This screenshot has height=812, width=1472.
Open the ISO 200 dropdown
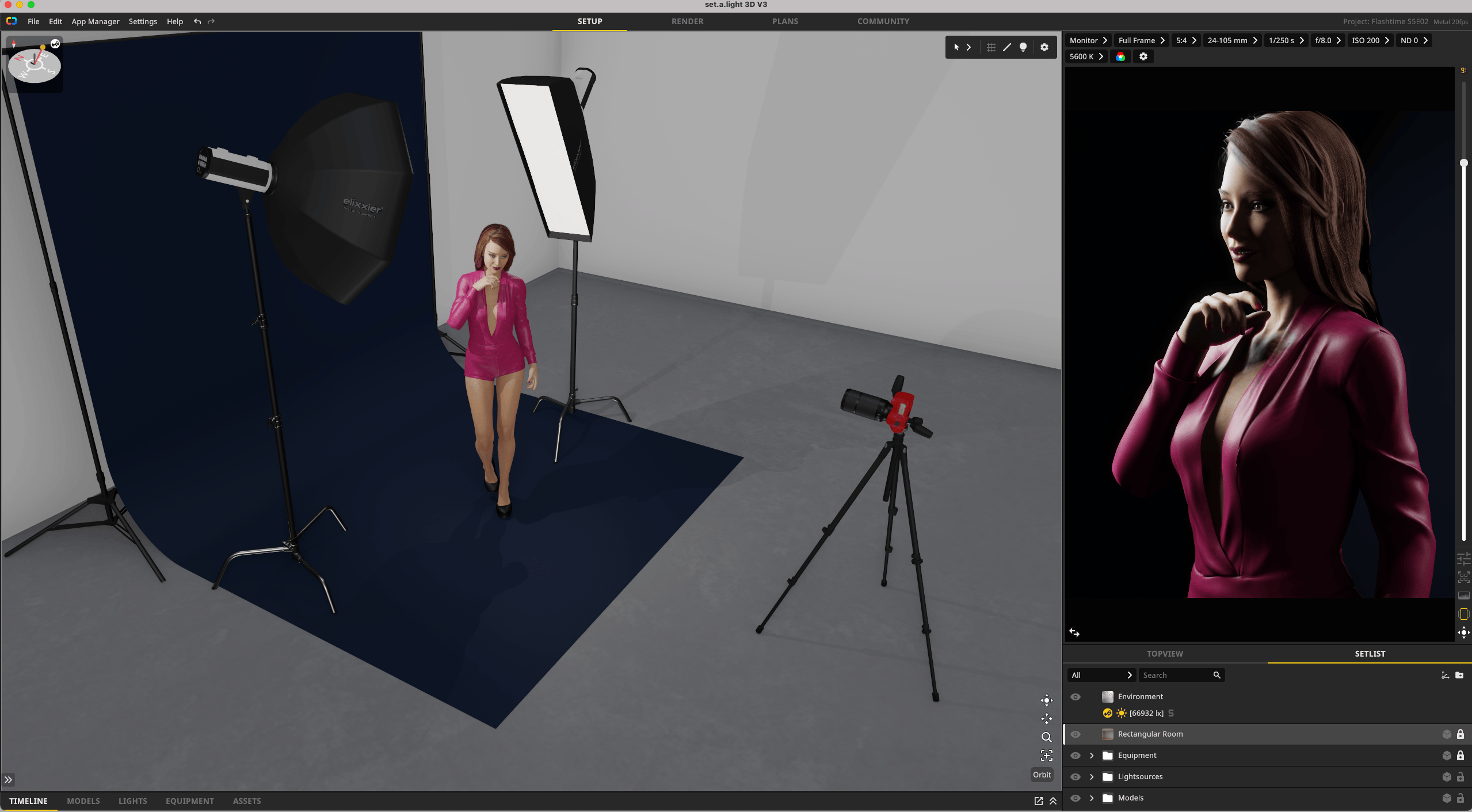pos(1370,40)
